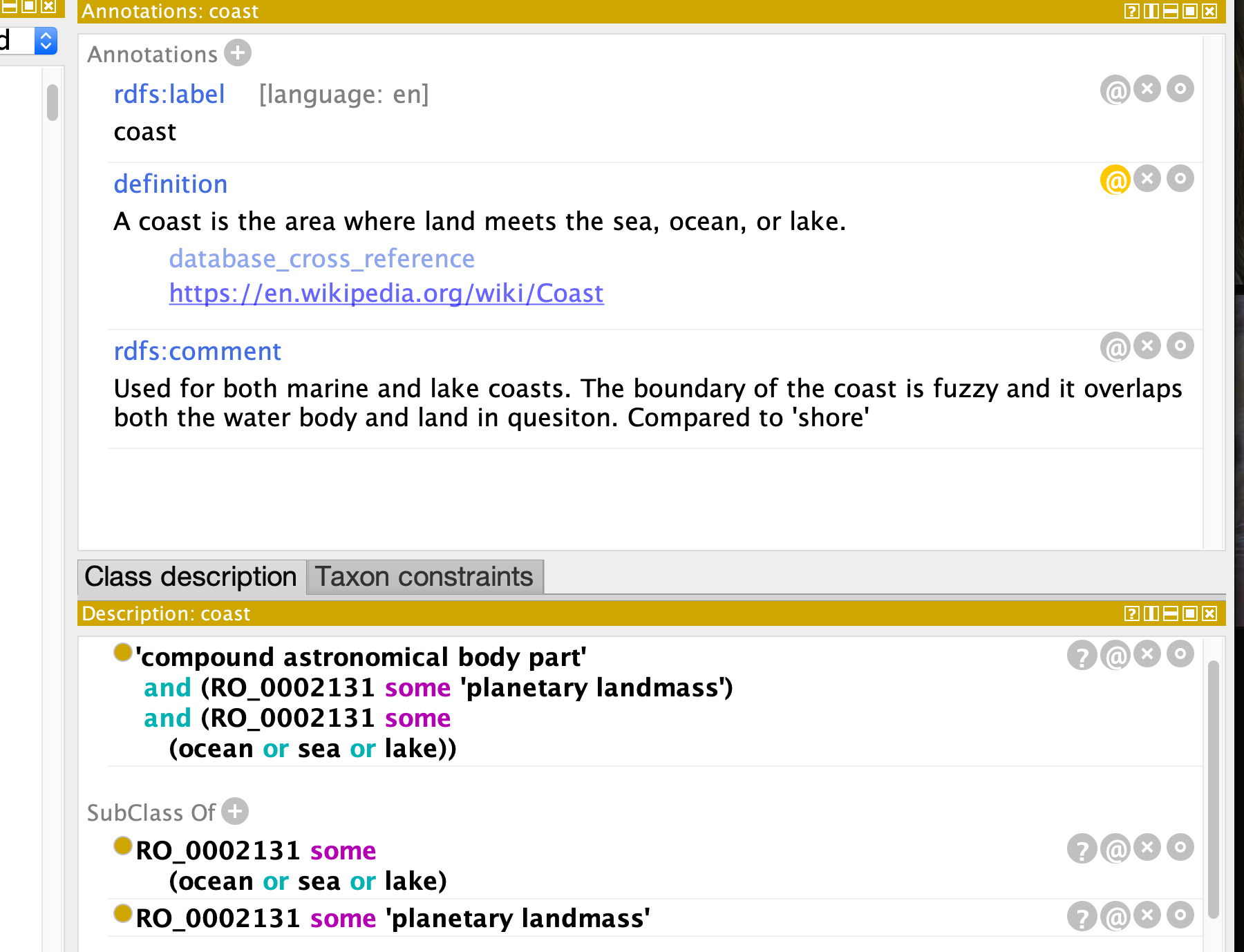This screenshot has height=952, width=1244.
Task: Click the database_cross_reference property
Action: click(x=322, y=259)
